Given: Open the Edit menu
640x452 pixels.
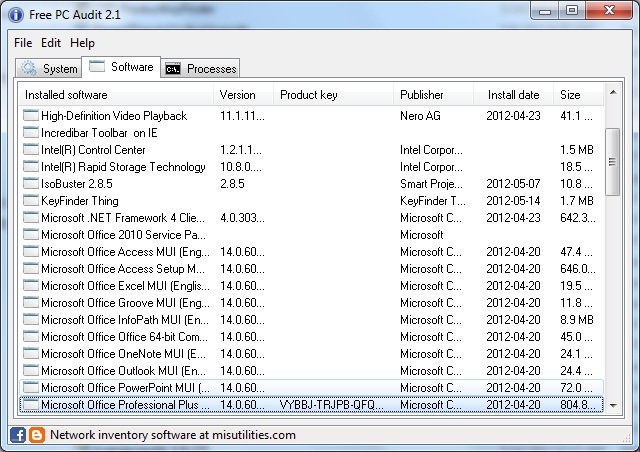Looking at the screenshot, I should [51, 43].
